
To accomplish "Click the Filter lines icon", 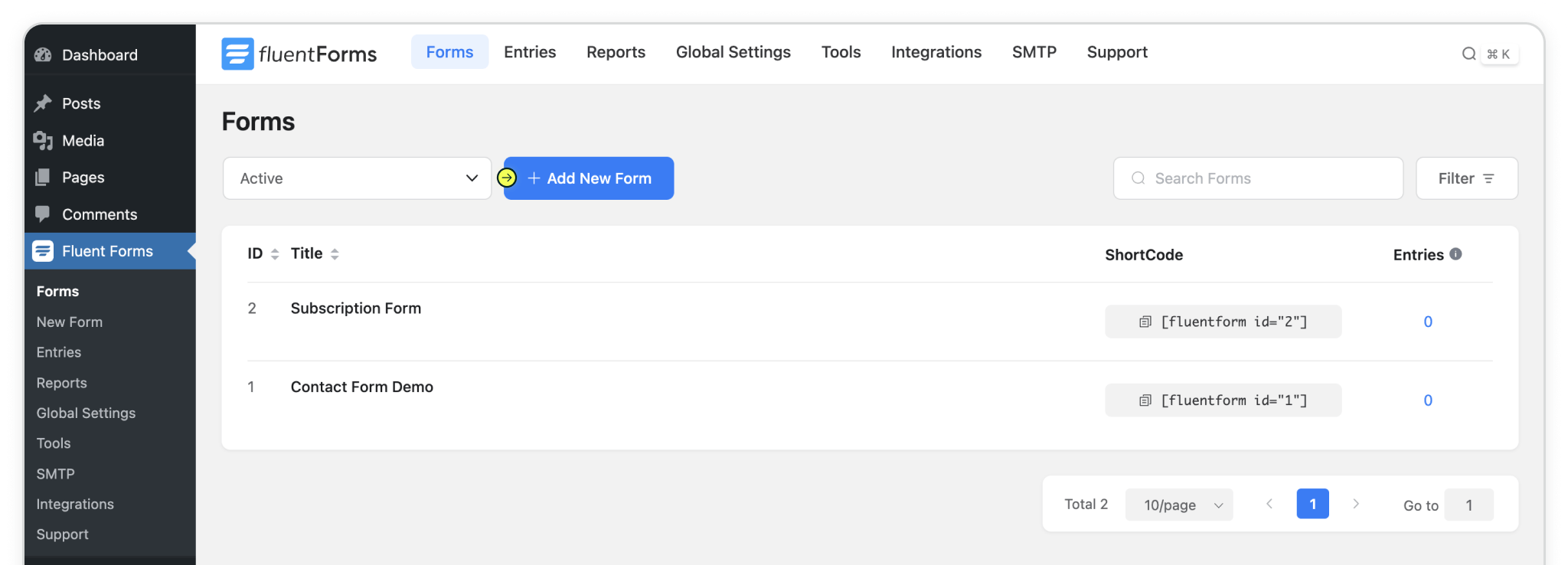I will tap(1488, 178).
